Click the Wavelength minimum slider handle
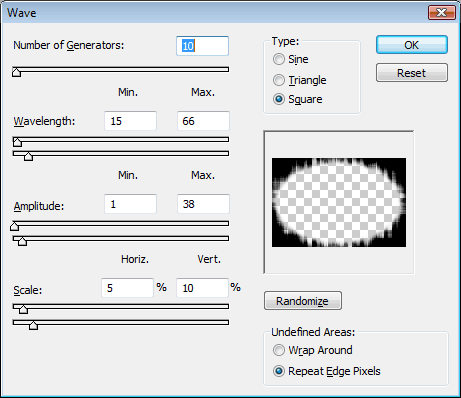The width and height of the screenshot is (461, 398). pyautogui.click(x=17, y=142)
